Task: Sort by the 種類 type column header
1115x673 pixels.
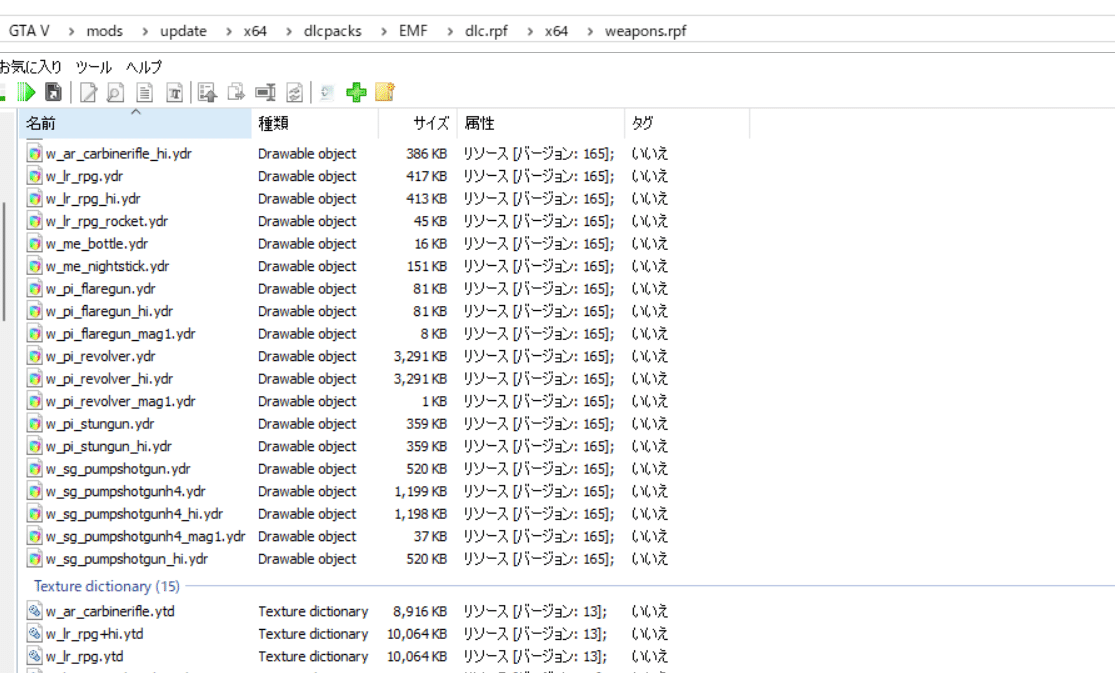Action: pyautogui.click(x=314, y=123)
